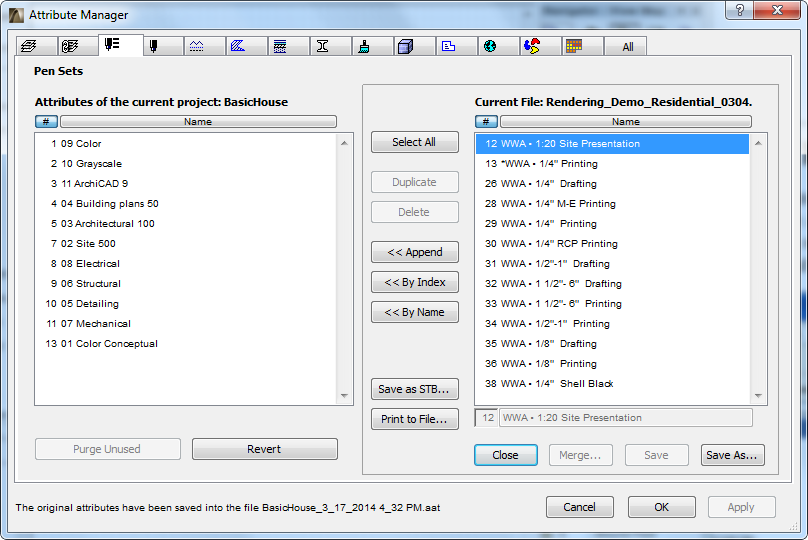Click the Select All button

(414, 142)
